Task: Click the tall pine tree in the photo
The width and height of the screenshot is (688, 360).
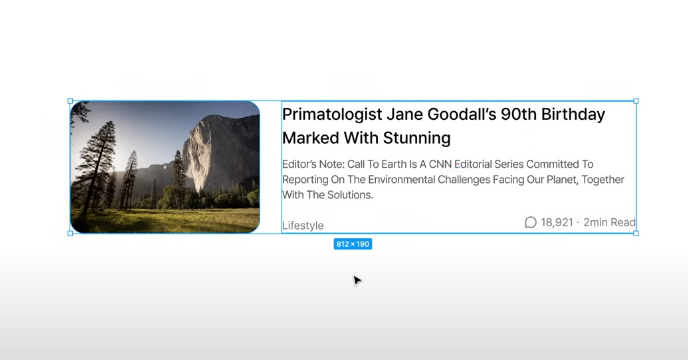Action: [97, 165]
